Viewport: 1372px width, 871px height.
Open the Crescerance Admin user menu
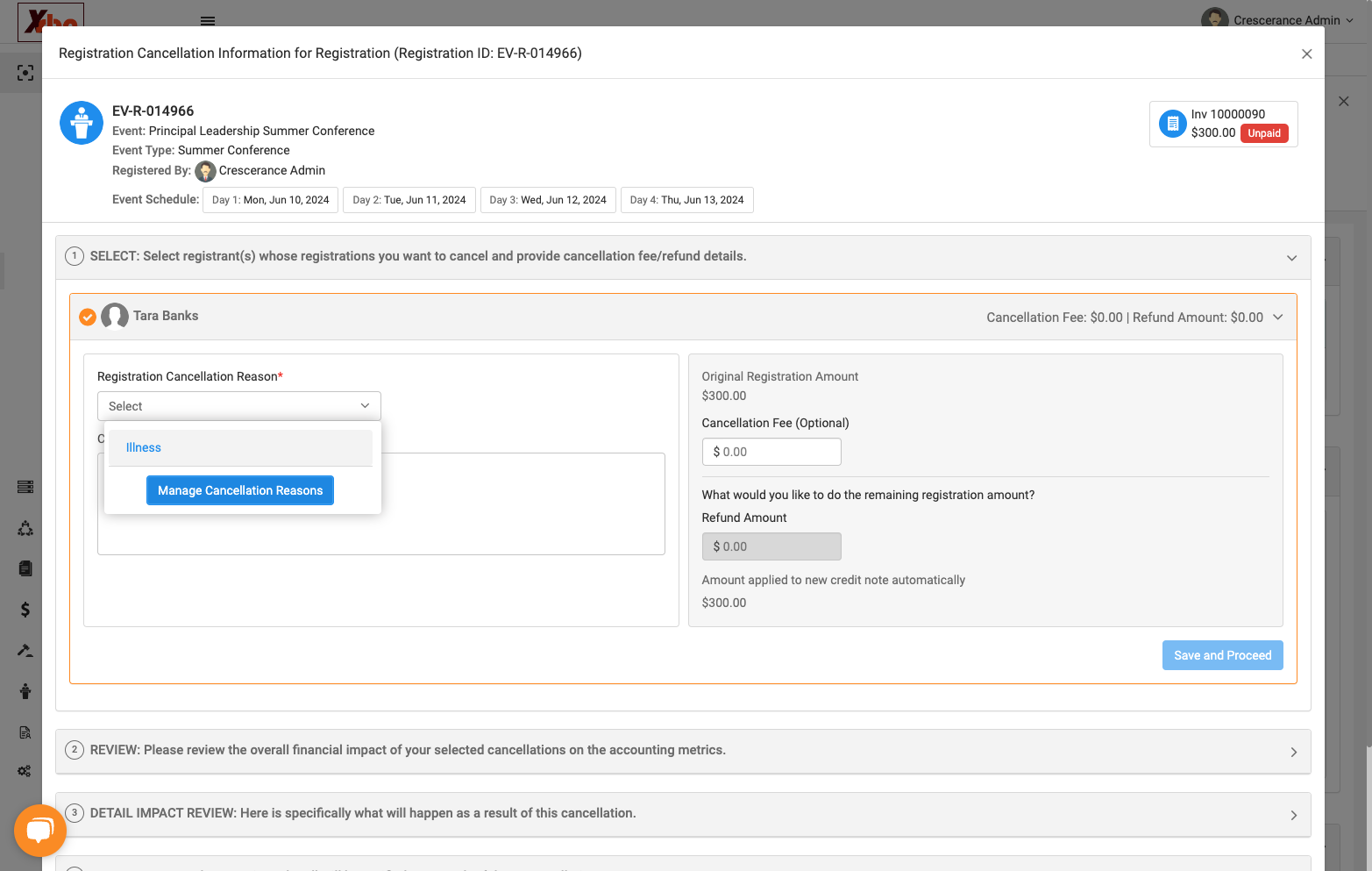(x=1277, y=20)
